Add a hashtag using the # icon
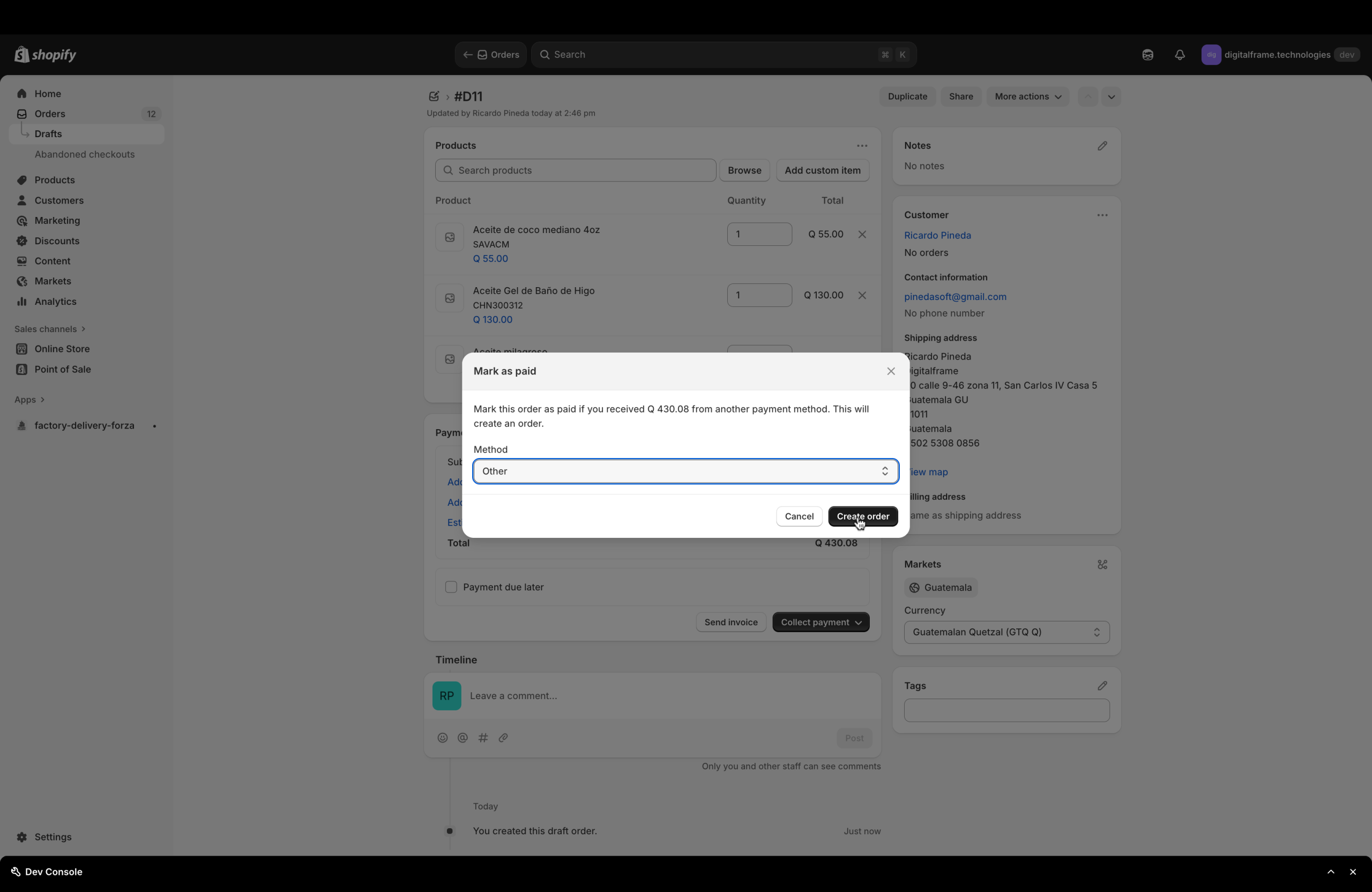1372x892 pixels. click(482, 738)
